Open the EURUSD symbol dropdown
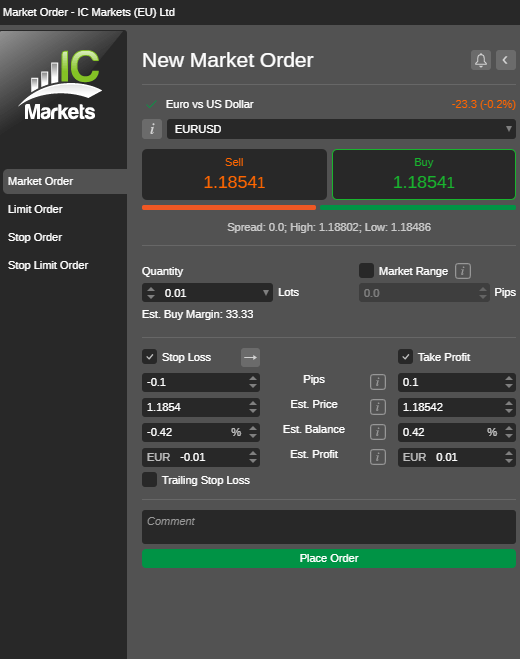The image size is (520, 659). 341,129
